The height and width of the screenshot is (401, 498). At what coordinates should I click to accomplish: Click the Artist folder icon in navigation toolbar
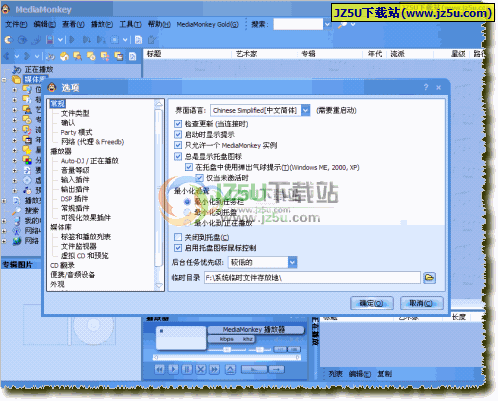(78, 57)
